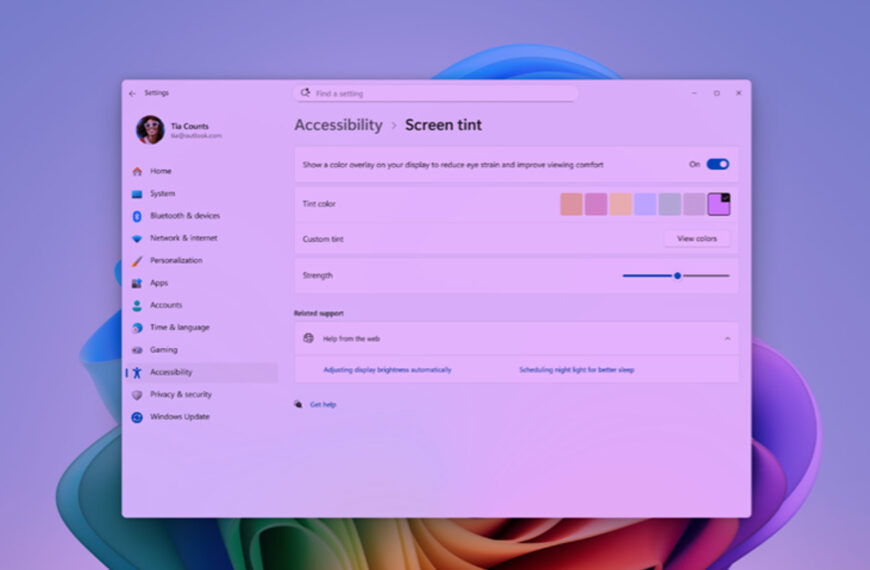The width and height of the screenshot is (870, 570).
Task: Select the light blue tint swatch
Action: pyautogui.click(x=645, y=204)
